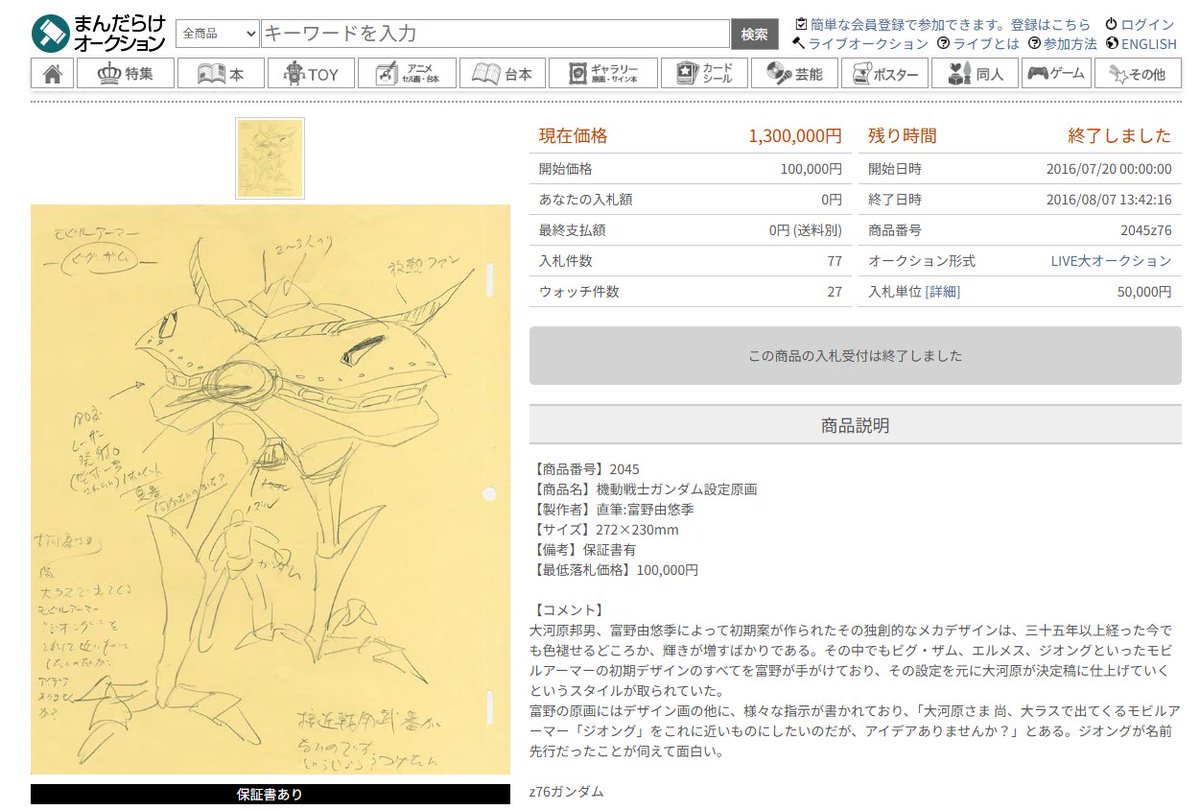Select the item number 2045z76
The width and height of the screenshot is (1200, 810).
pos(1146,230)
